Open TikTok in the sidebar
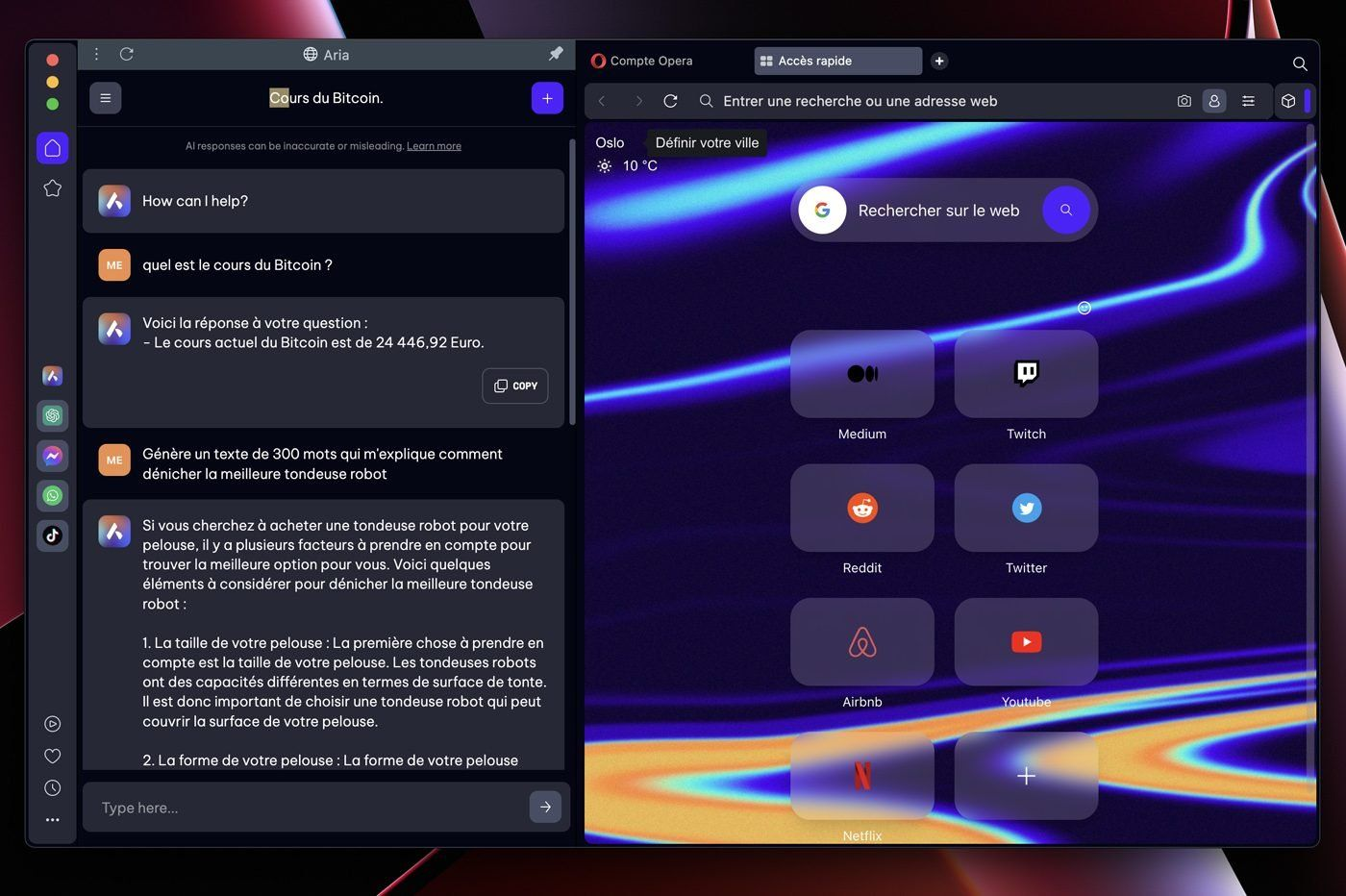1346x896 pixels. point(53,535)
